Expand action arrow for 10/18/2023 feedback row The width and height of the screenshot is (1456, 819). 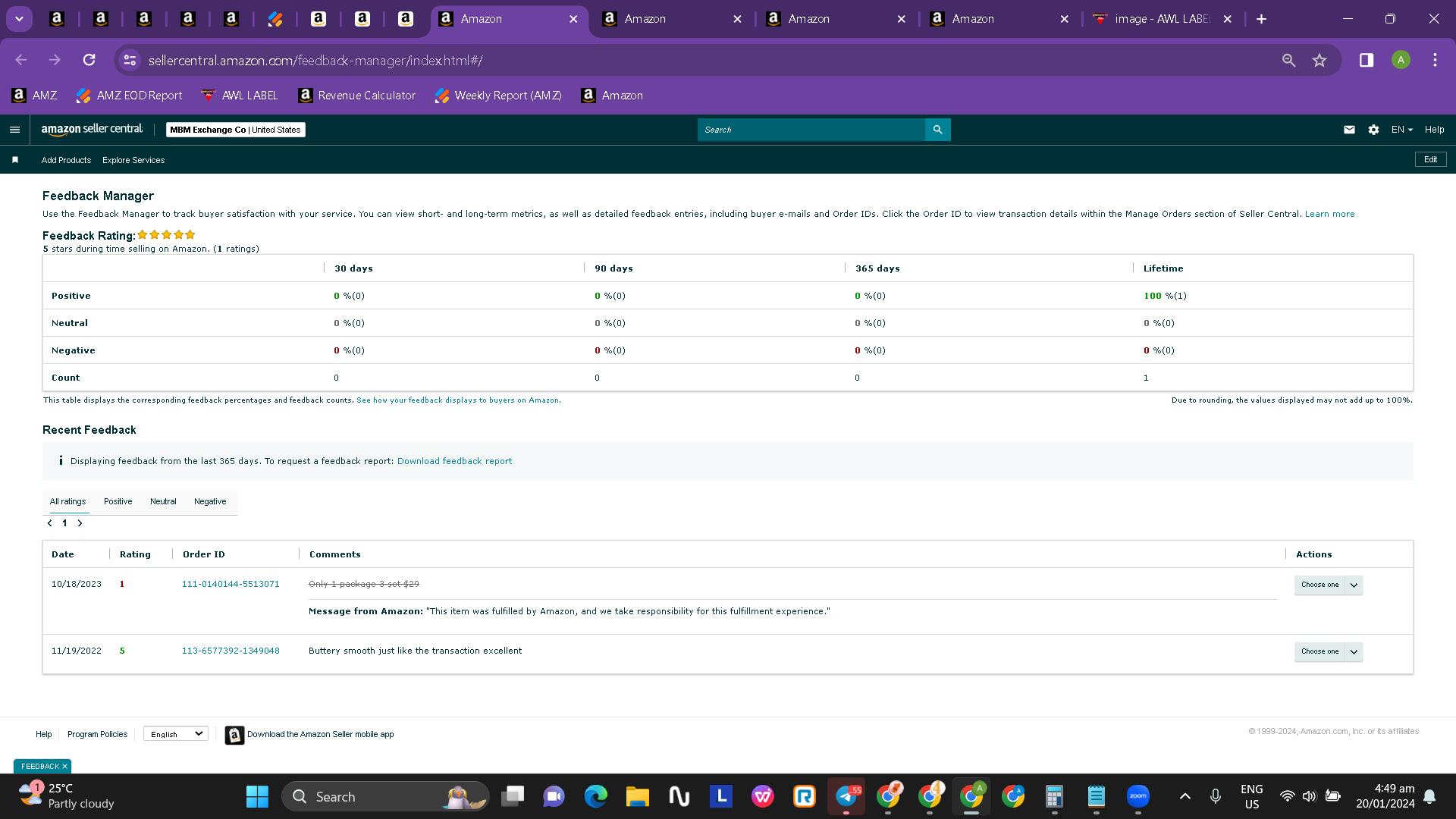[1354, 585]
